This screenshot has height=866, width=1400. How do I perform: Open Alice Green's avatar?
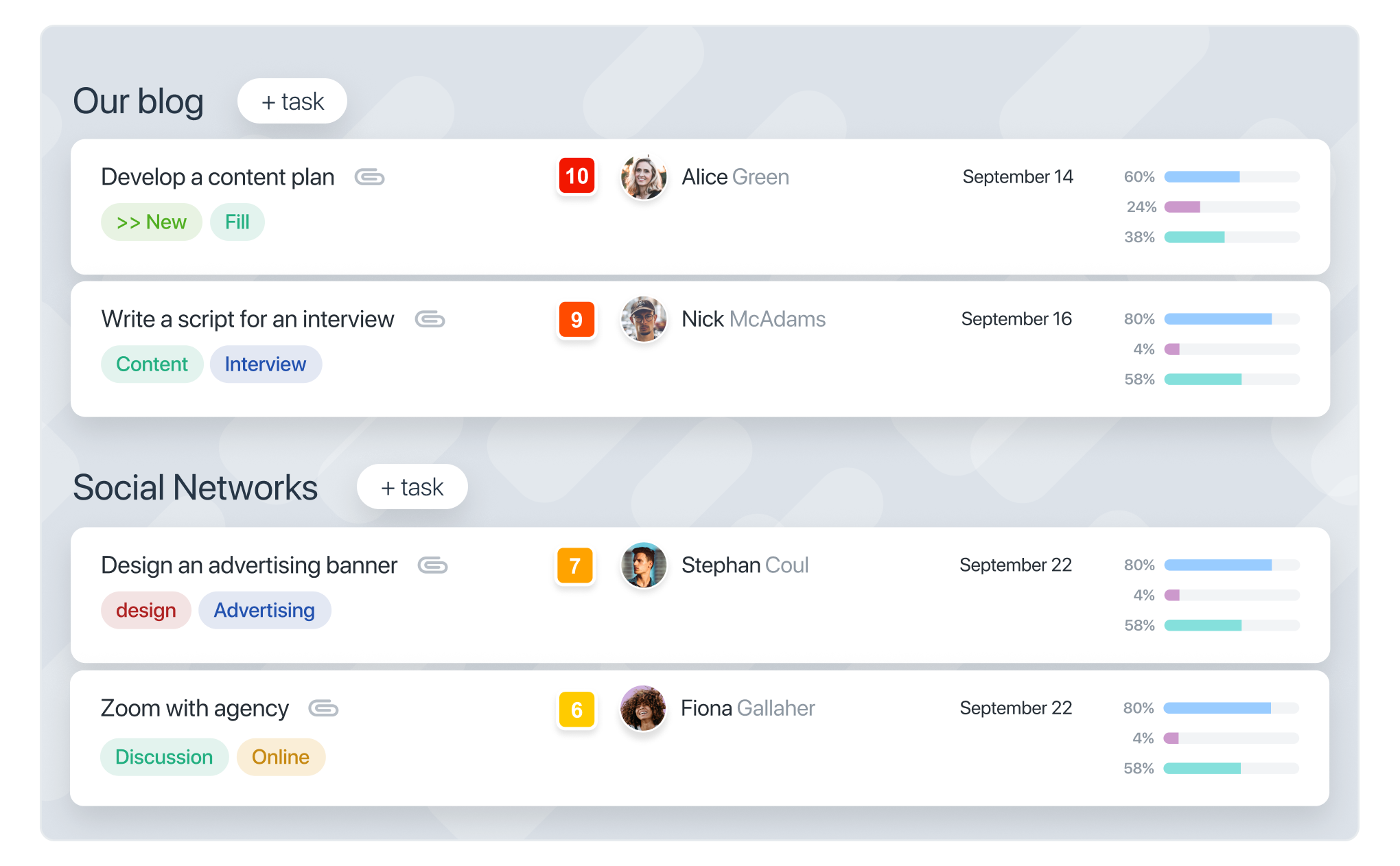pos(643,177)
